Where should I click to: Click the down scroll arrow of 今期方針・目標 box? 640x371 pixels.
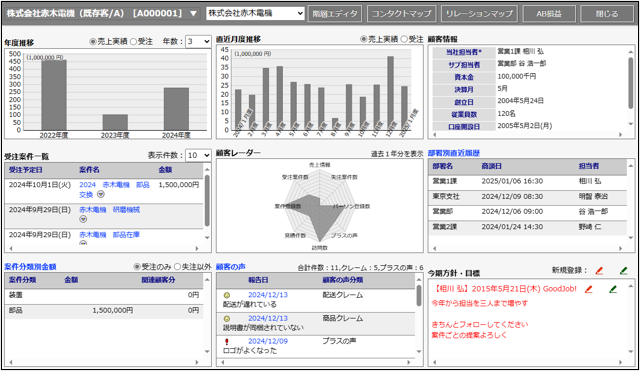[631, 352]
